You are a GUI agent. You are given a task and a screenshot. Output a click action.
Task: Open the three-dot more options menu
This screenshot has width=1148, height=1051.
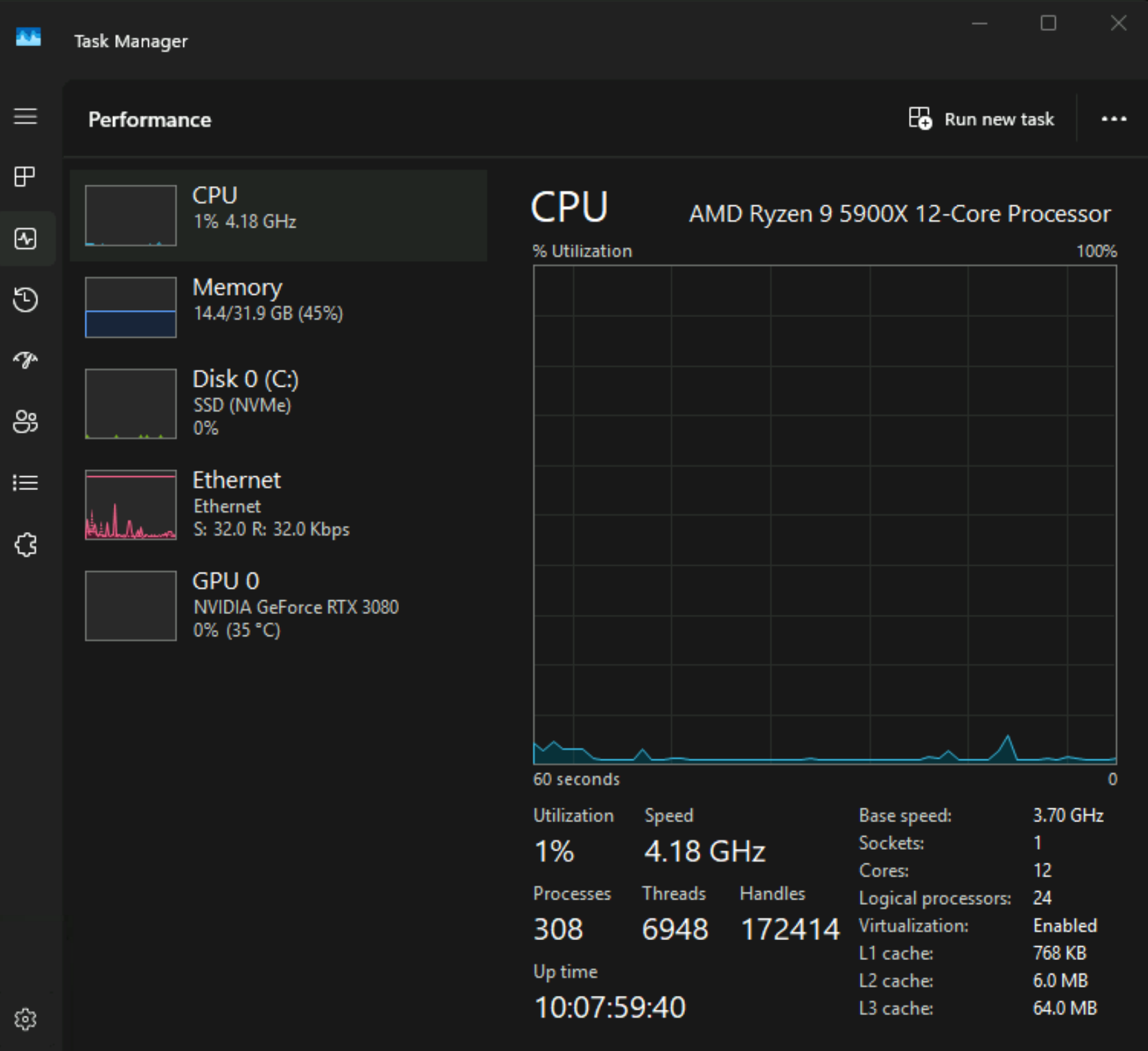pos(1114,119)
